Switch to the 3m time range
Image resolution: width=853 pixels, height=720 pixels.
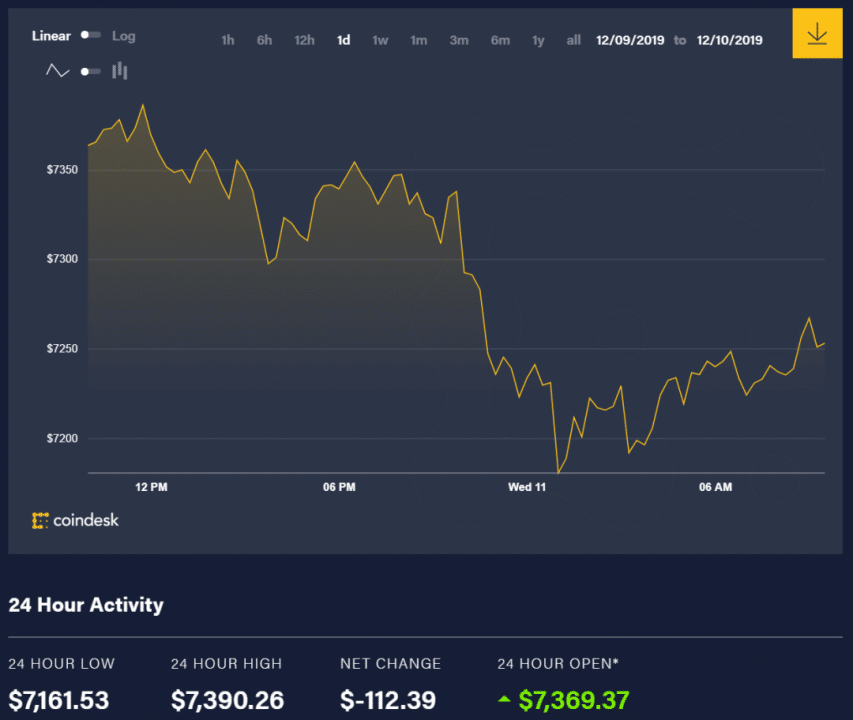(459, 40)
